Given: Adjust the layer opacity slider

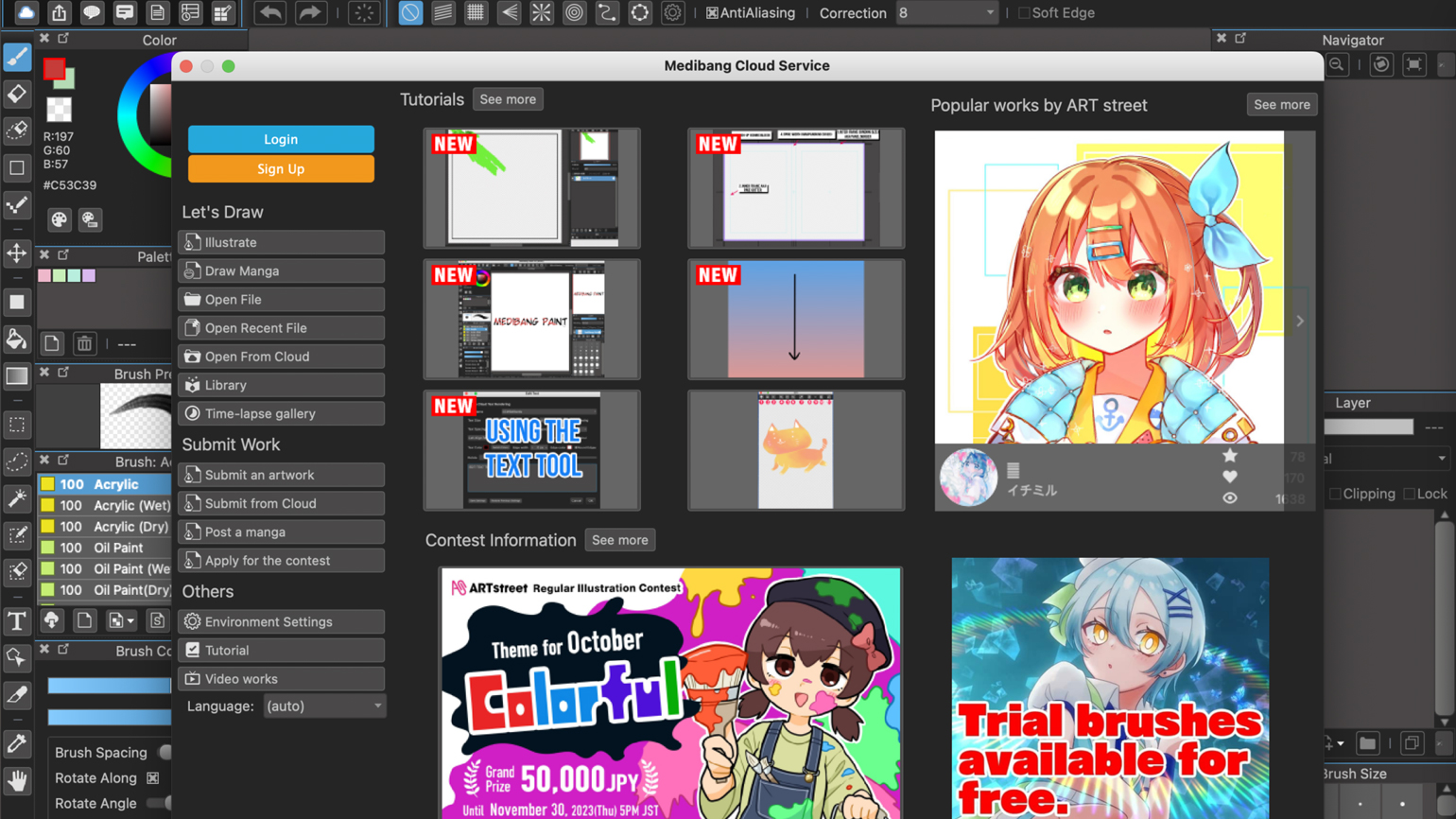Looking at the screenshot, I should tap(1368, 427).
